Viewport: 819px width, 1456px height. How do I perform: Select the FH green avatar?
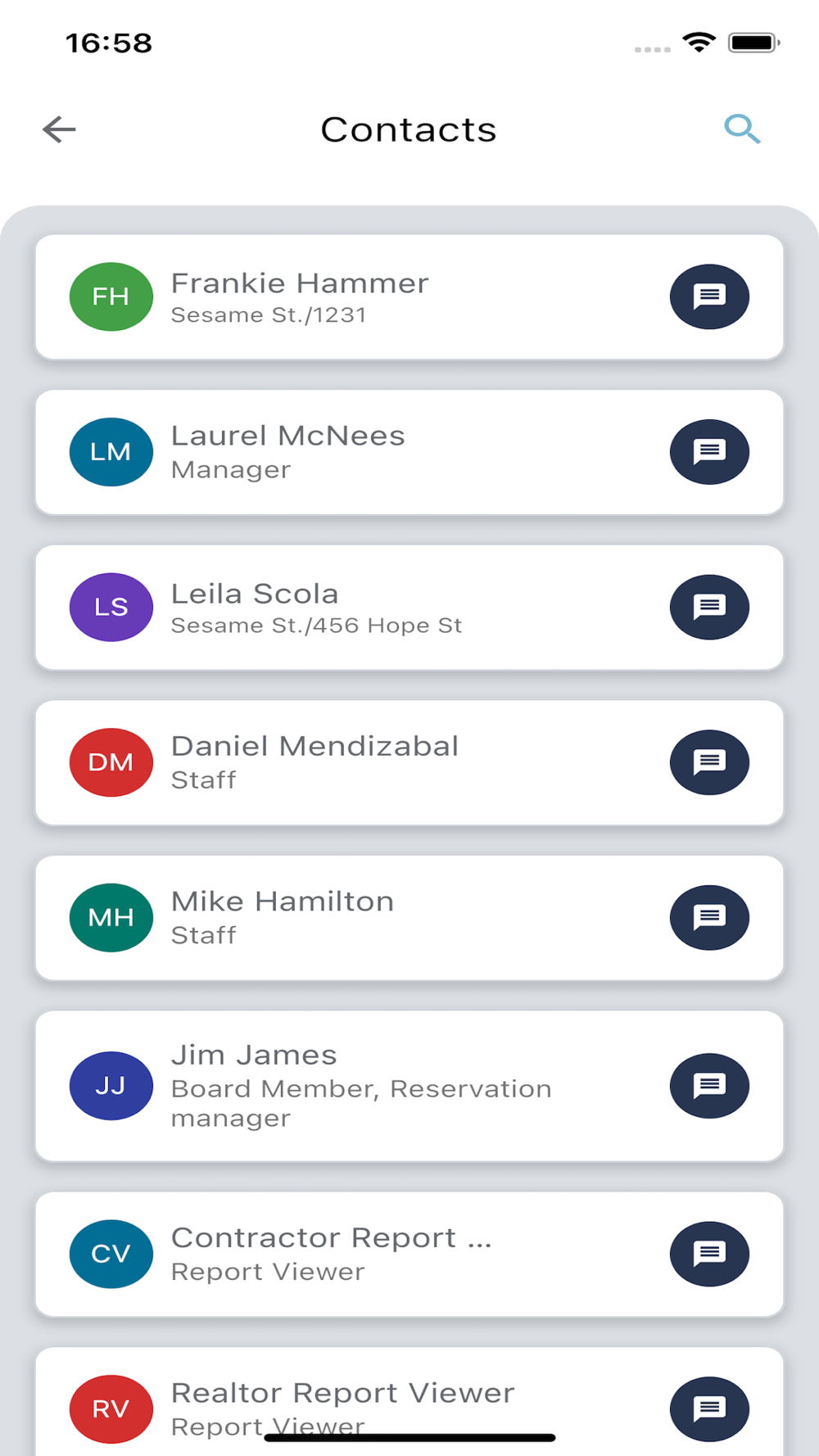111,296
